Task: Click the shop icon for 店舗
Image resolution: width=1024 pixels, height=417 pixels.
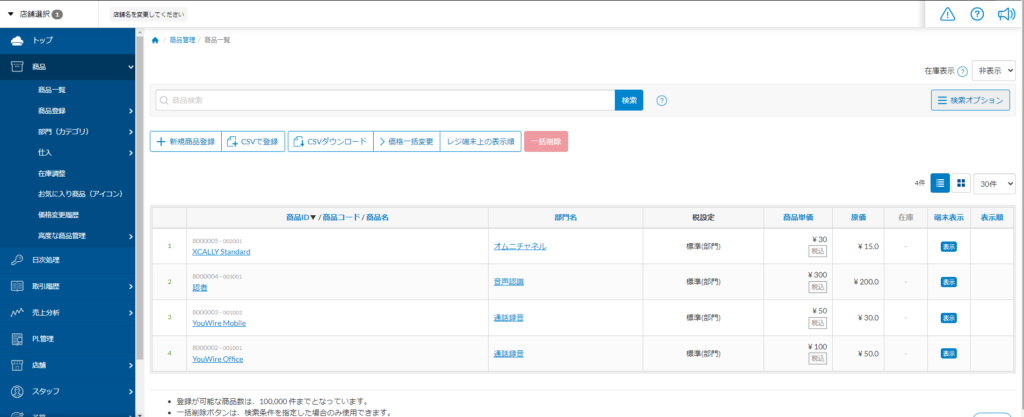Action: pyautogui.click(x=18, y=365)
